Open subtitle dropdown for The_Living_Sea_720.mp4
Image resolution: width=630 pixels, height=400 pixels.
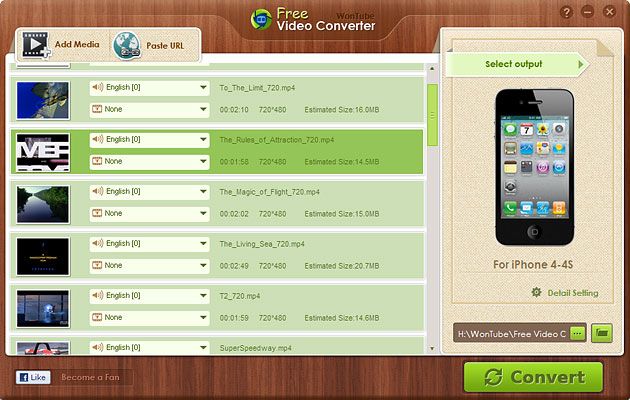(x=147, y=265)
